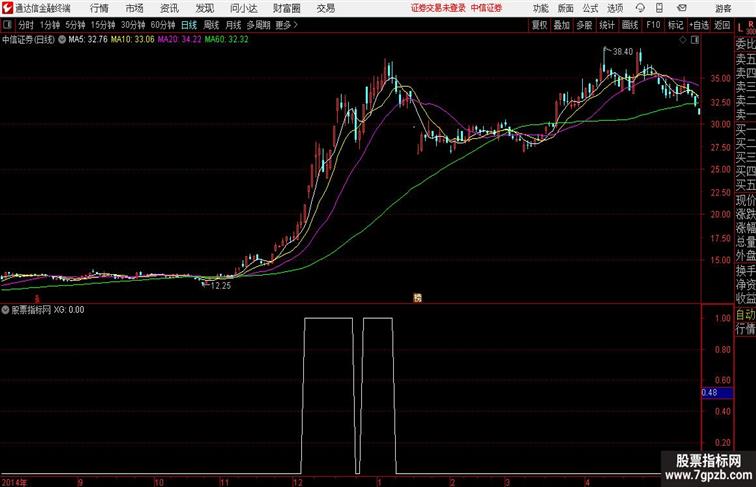
Task: Toggle the panel layout icon at chart top-right
Action: tap(694, 40)
